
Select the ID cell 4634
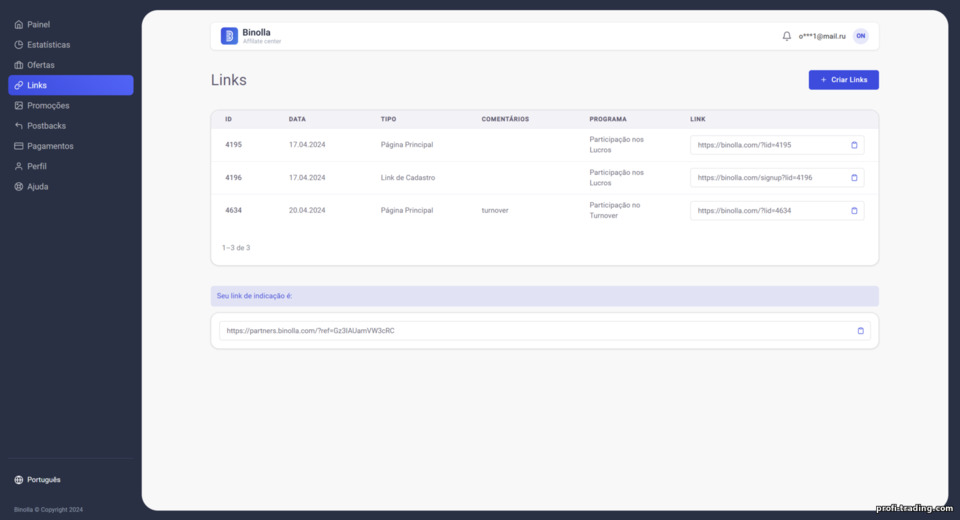point(233,210)
